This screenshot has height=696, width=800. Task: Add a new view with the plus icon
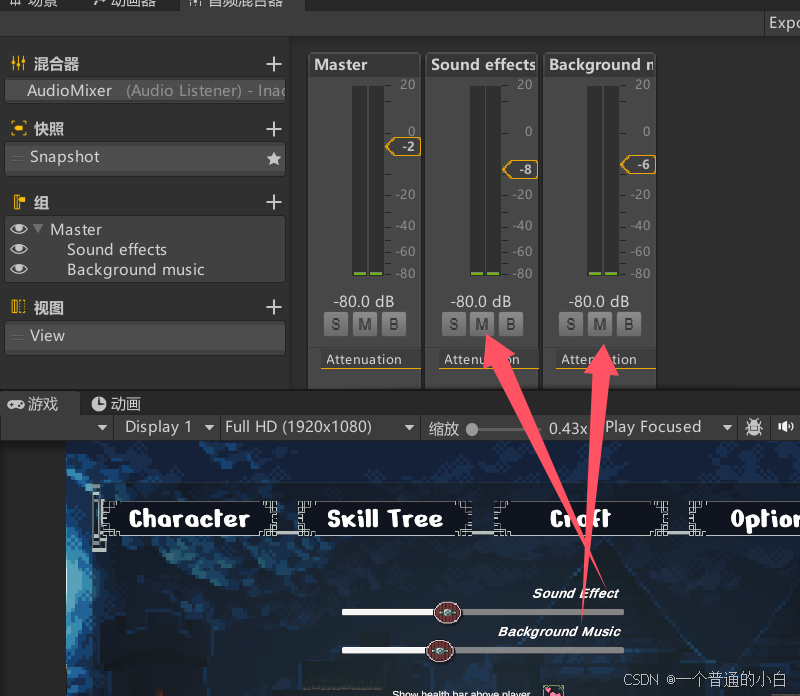tap(274, 307)
